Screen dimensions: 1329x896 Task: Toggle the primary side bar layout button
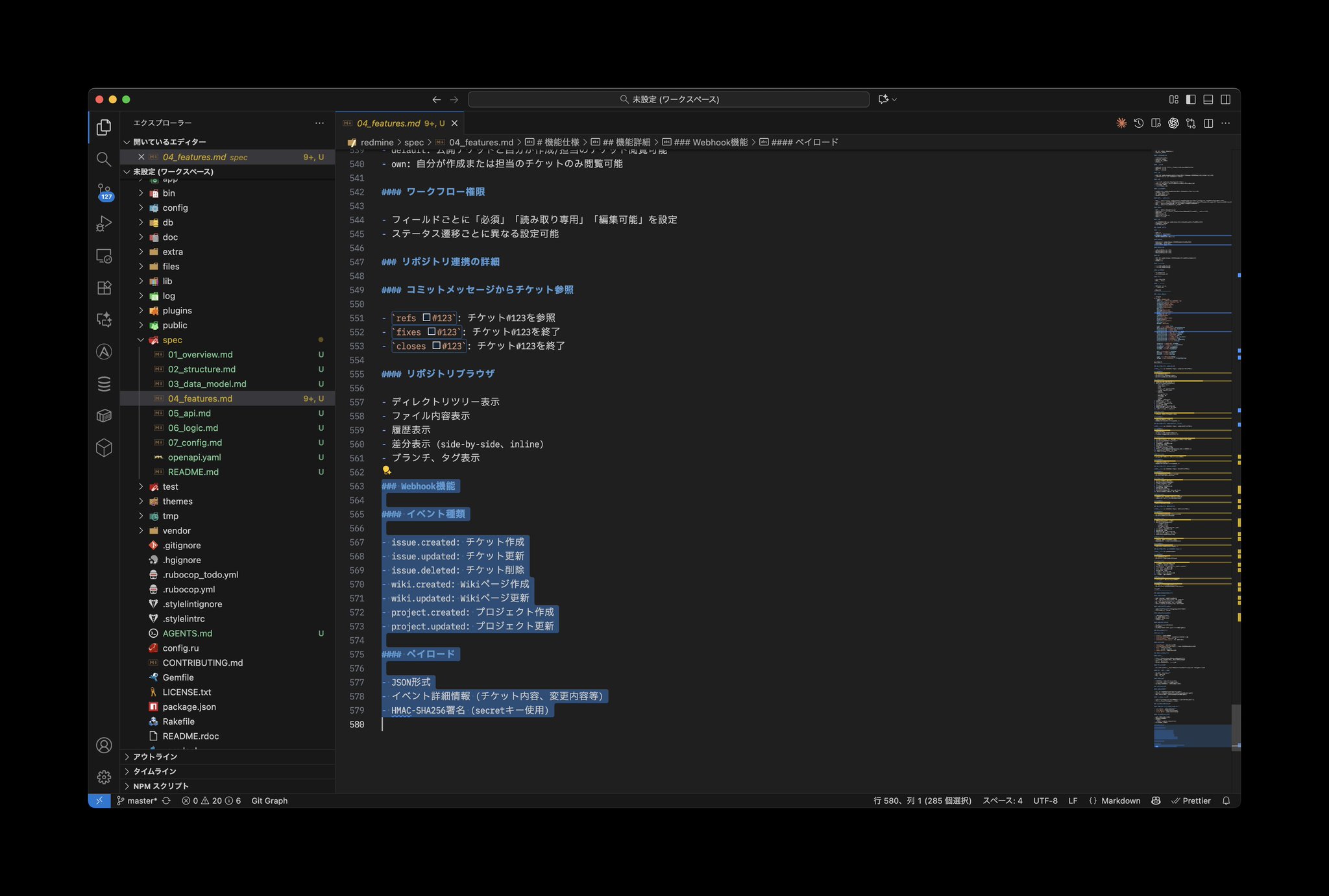coord(1191,99)
